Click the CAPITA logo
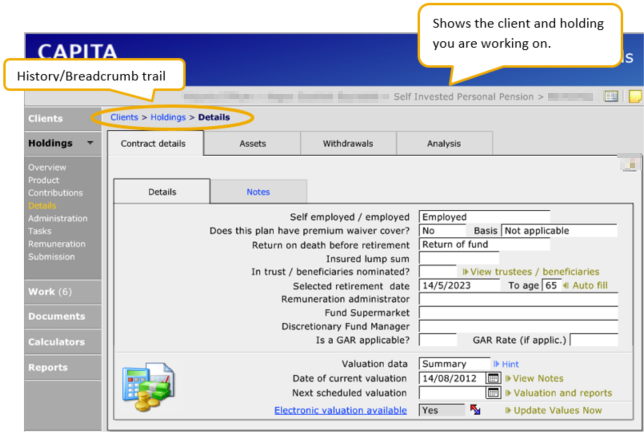Image resolution: width=644 pixels, height=436 pixels. 77,52
